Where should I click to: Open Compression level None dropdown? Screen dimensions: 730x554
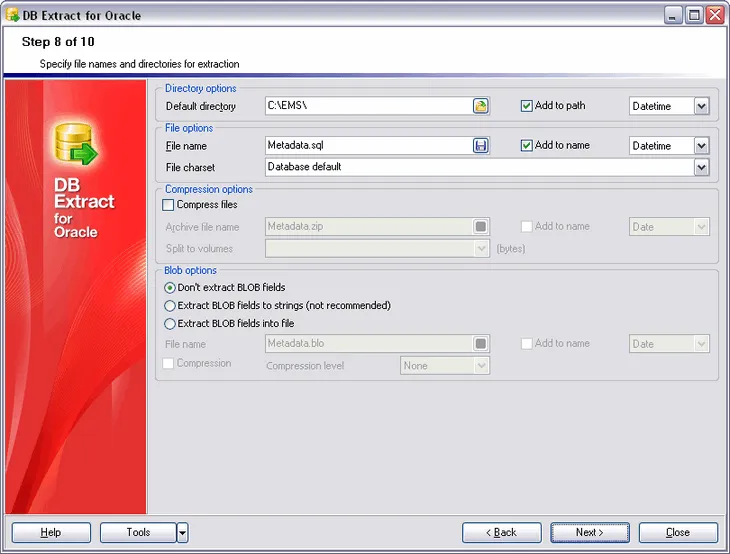coord(481,366)
